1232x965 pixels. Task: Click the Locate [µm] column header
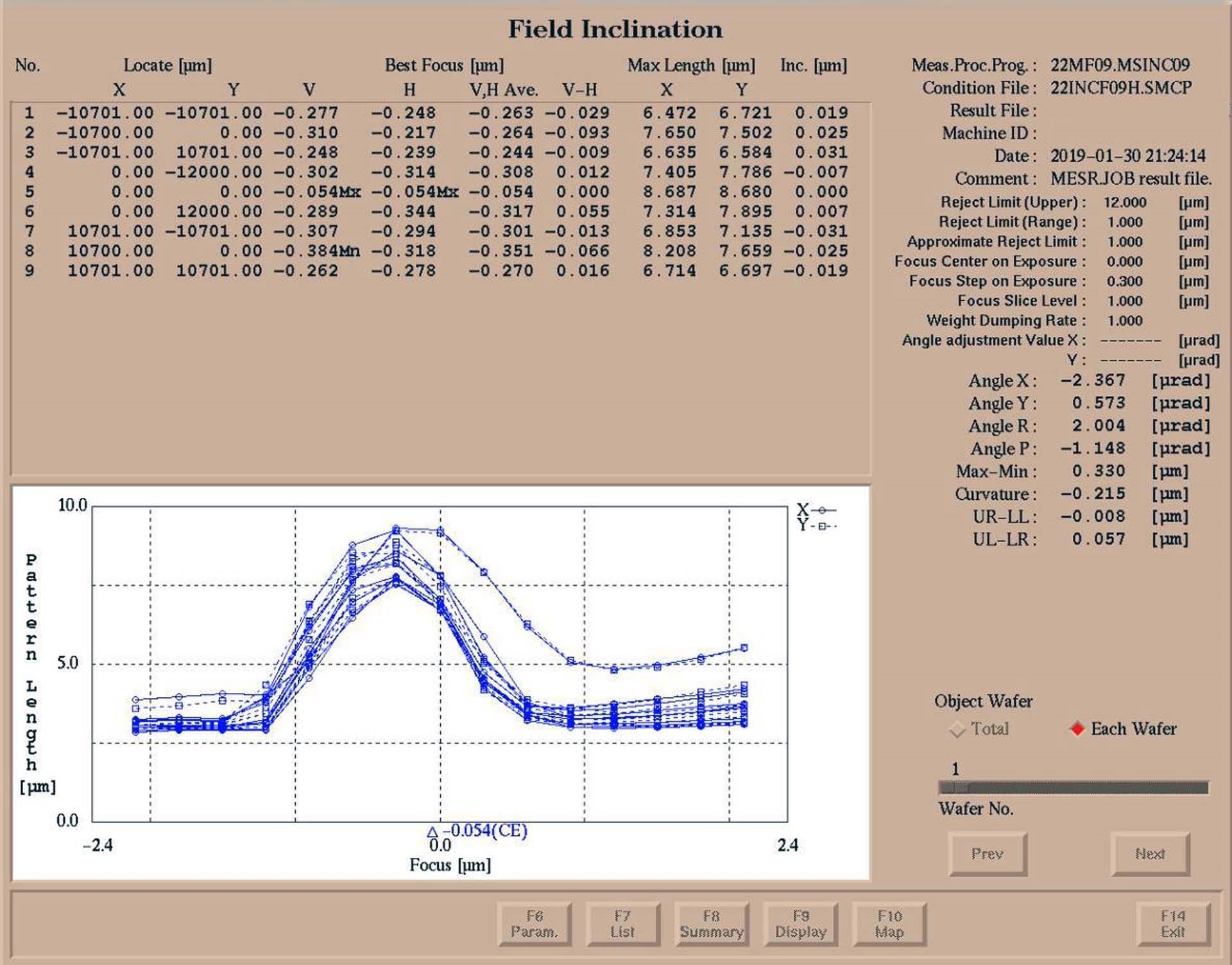(x=167, y=65)
